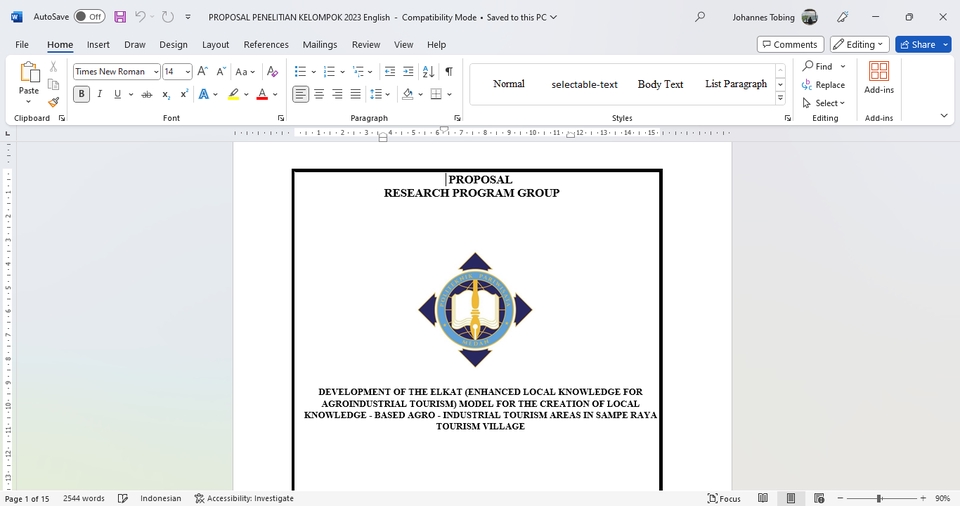The height and width of the screenshot is (506, 960).
Task: Sort text alphabetically icon
Action: (x=429, y=72)
